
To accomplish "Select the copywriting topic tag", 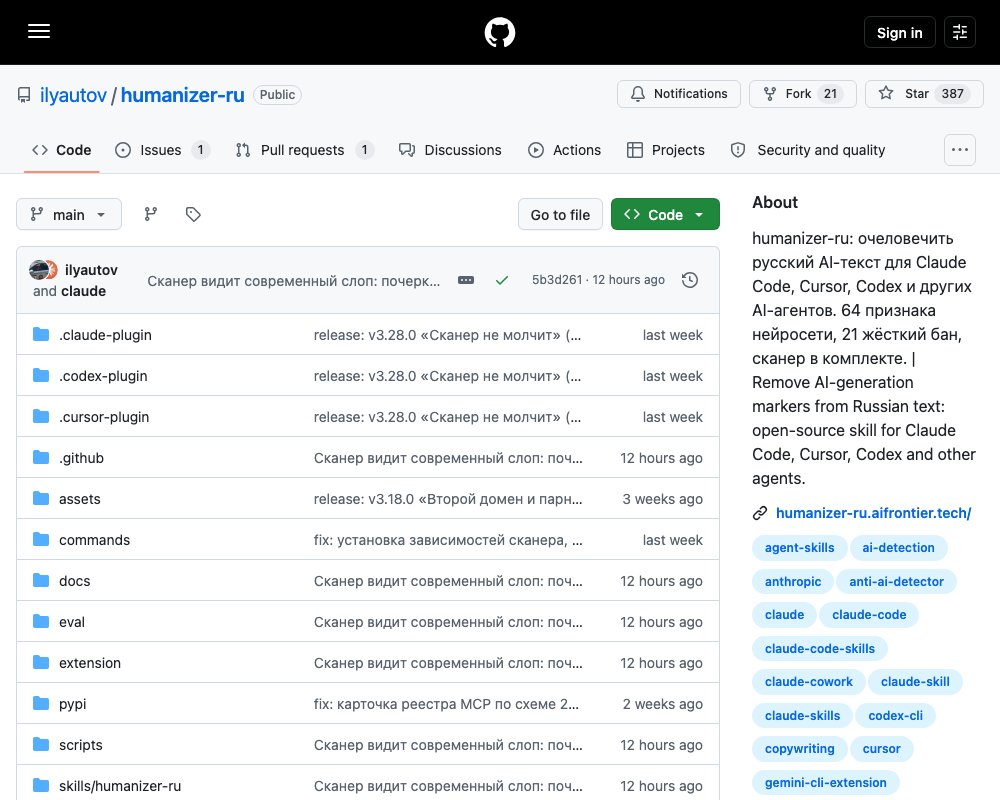I will 799,748.
